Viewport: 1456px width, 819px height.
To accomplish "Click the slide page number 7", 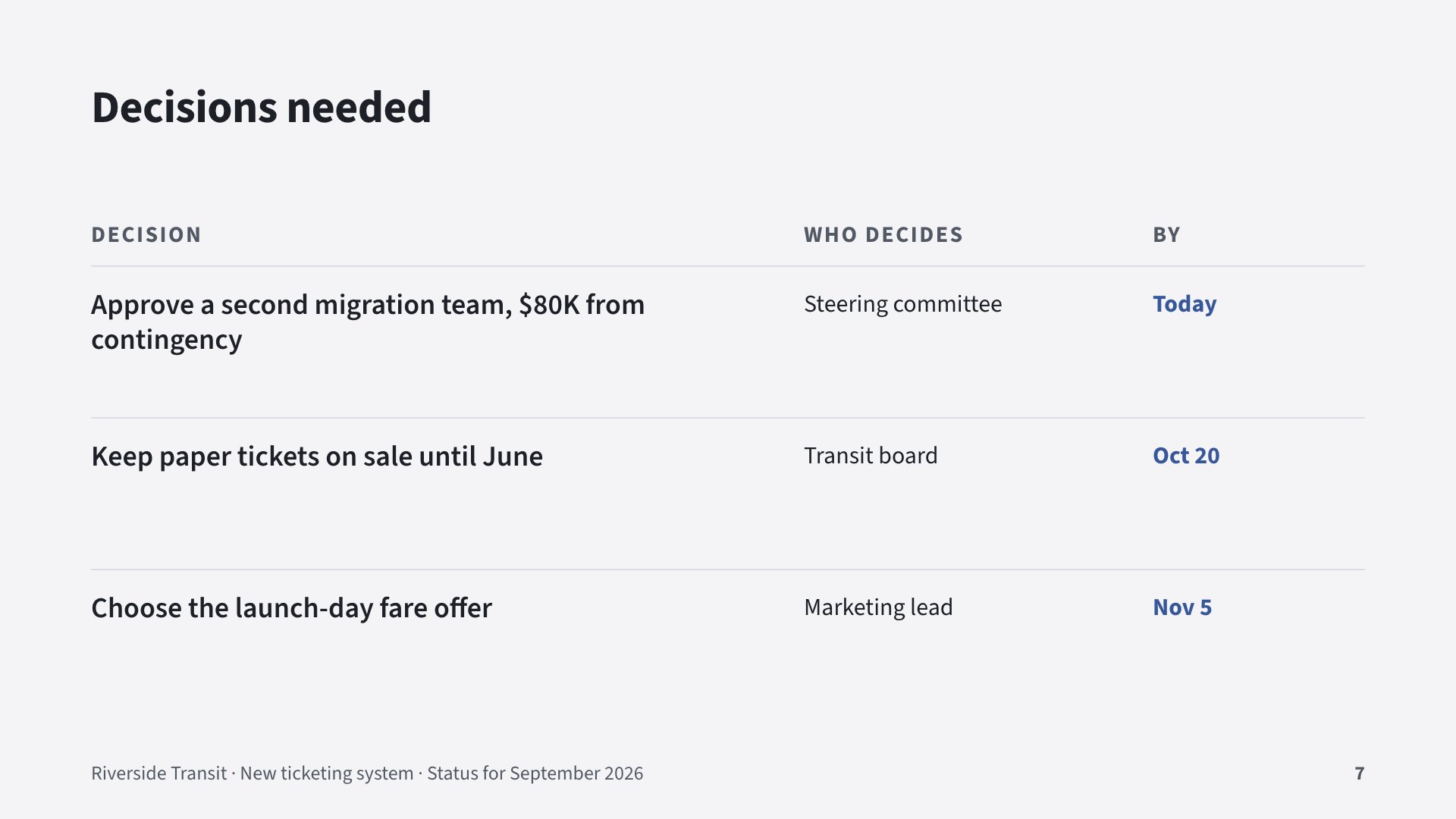I will coord(1359,773).
